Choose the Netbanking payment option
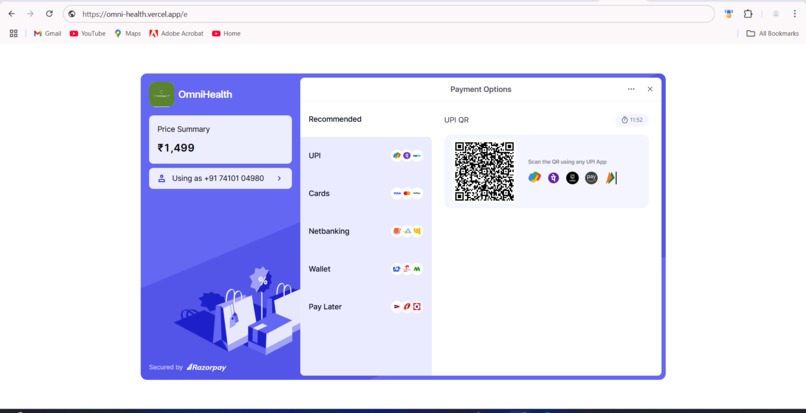Image resolution: width=806 pixels, height=413 pixels. (x=365, y=231)
